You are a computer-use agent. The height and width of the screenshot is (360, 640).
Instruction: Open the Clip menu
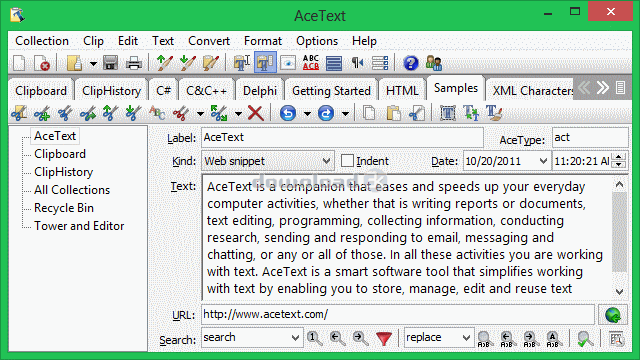pos(93,41)
